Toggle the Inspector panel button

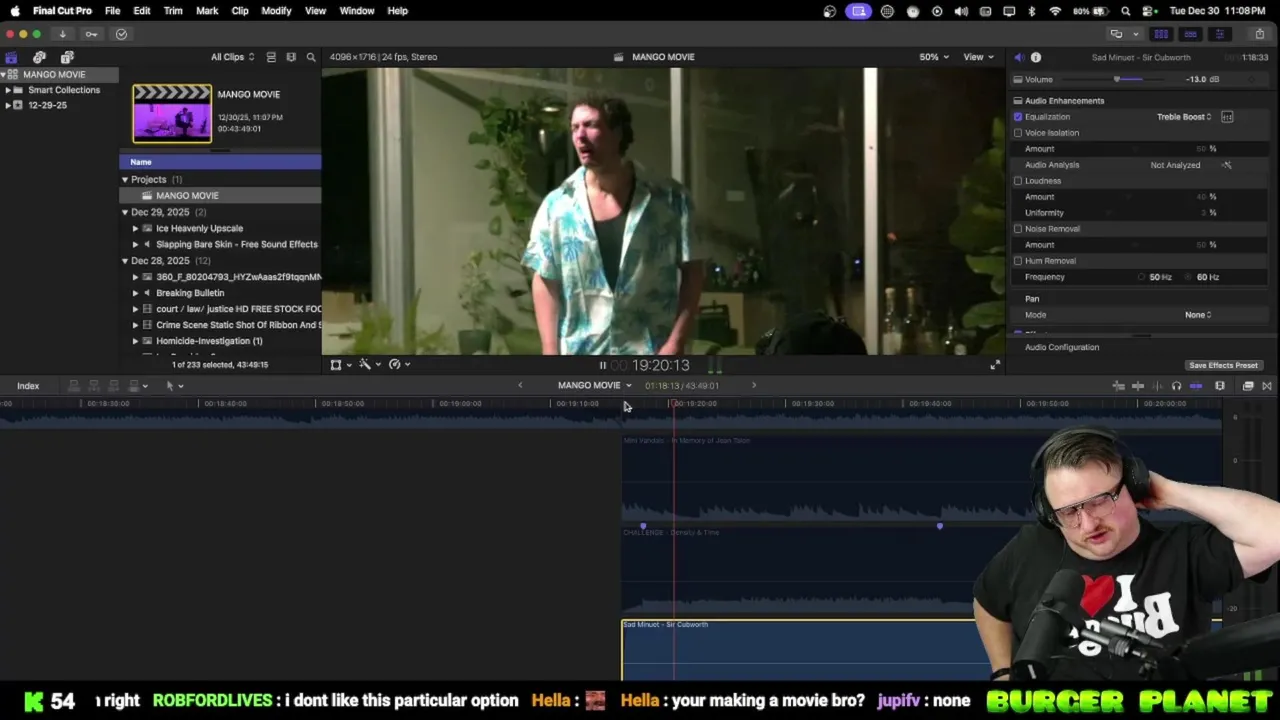(1219, 34)
